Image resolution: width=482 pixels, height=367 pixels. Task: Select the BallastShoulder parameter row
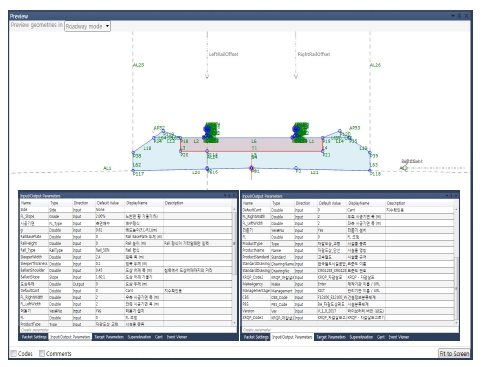126,270
